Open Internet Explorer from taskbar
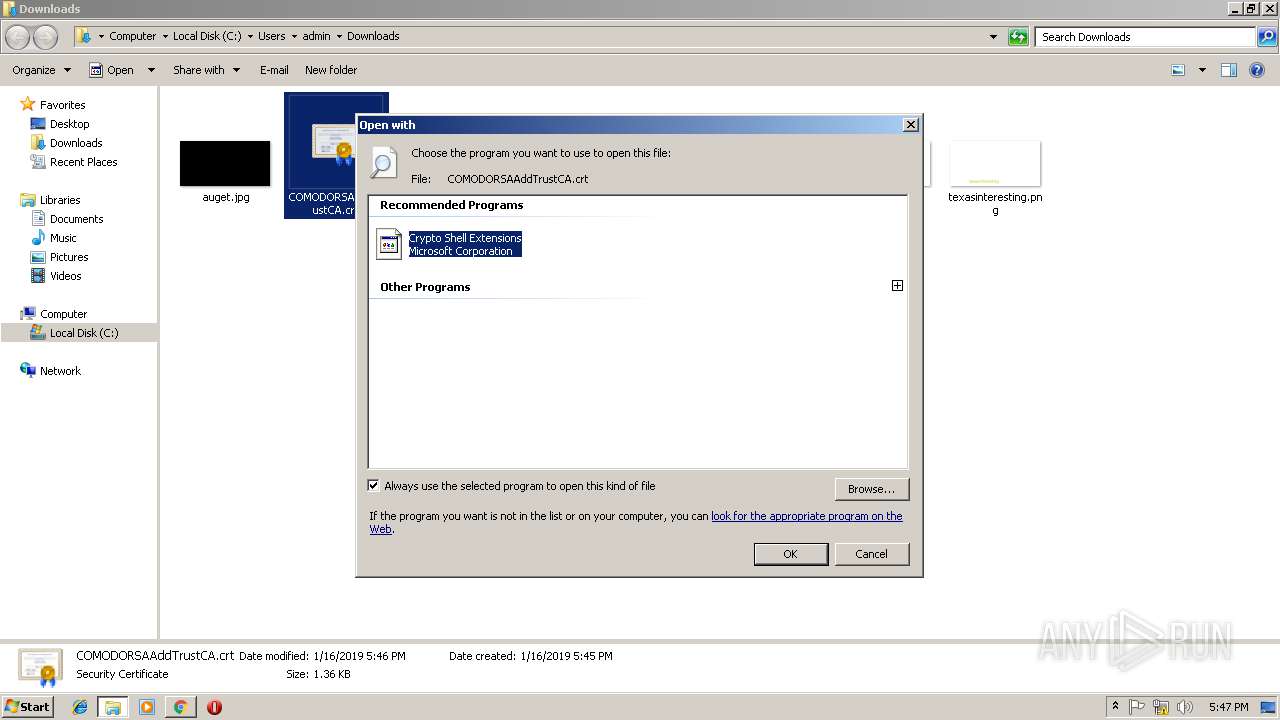The width and height of the screenshot is (1280, 720). [80, 707]
